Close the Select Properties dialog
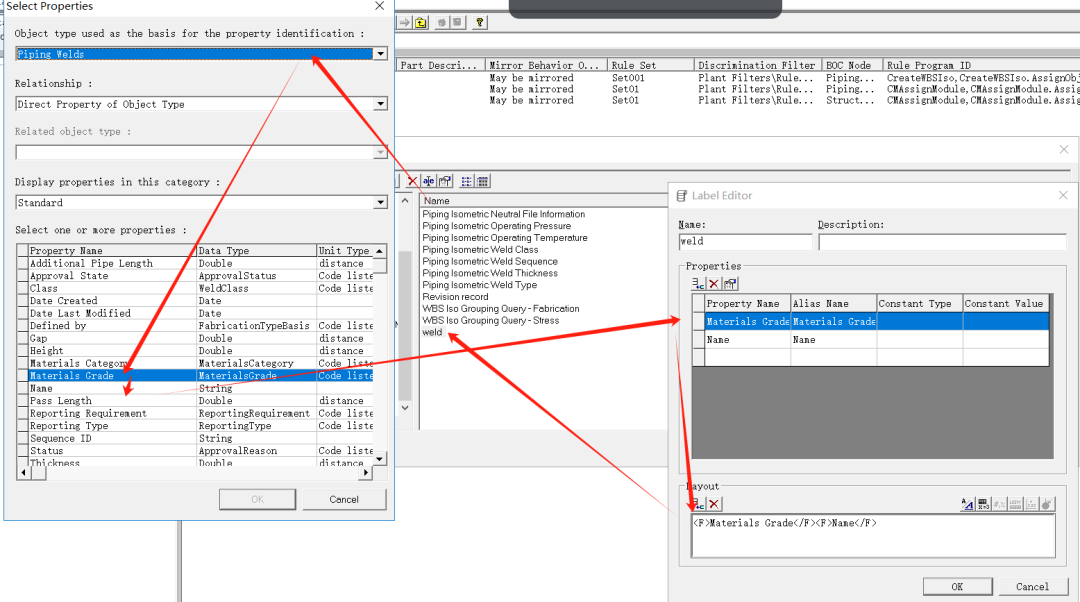The width and height of the screenshot is (1080, 602). (x=380, y=6)
